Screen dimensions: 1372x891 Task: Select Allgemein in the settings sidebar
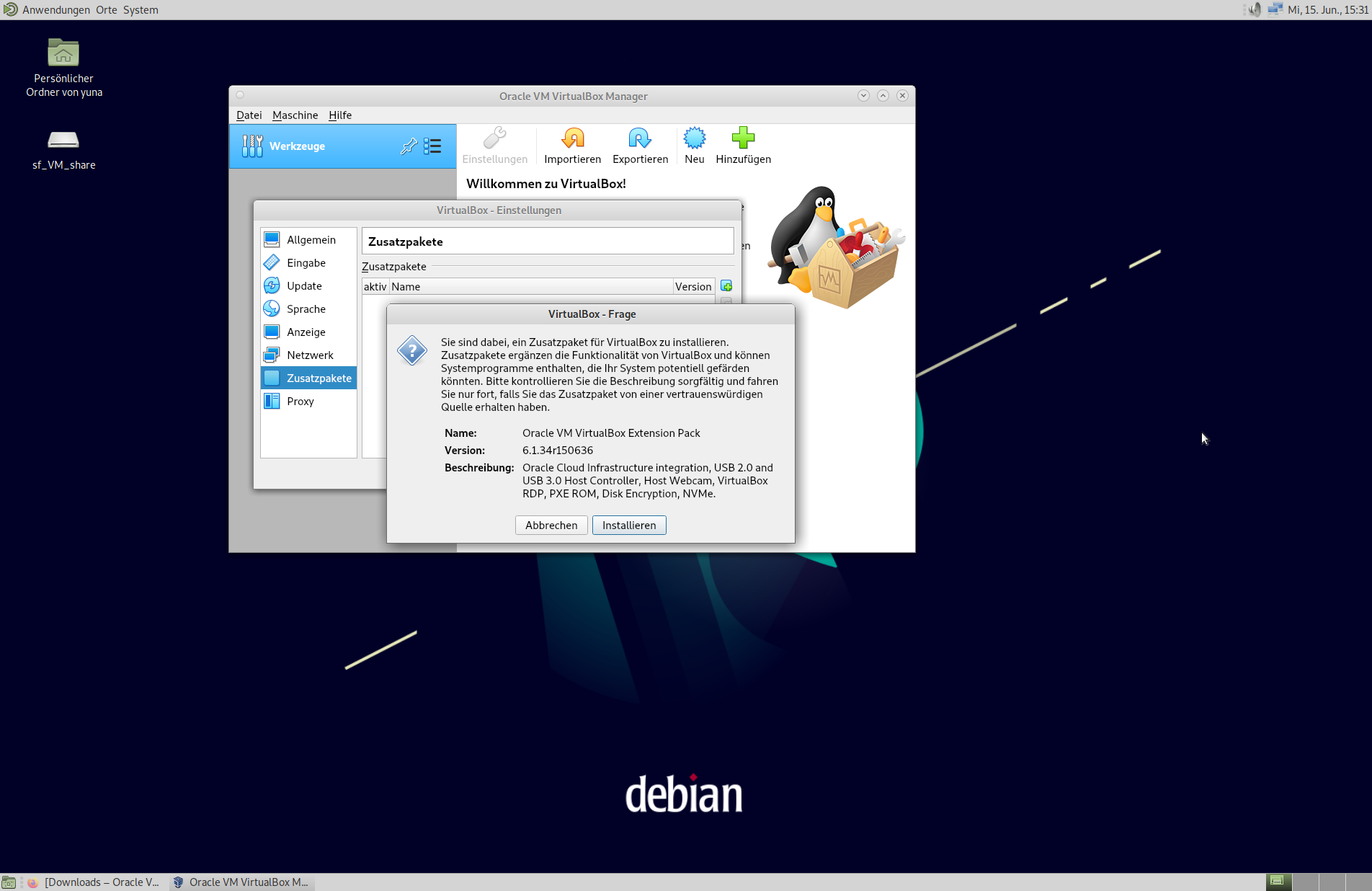(x=308, y=240)
